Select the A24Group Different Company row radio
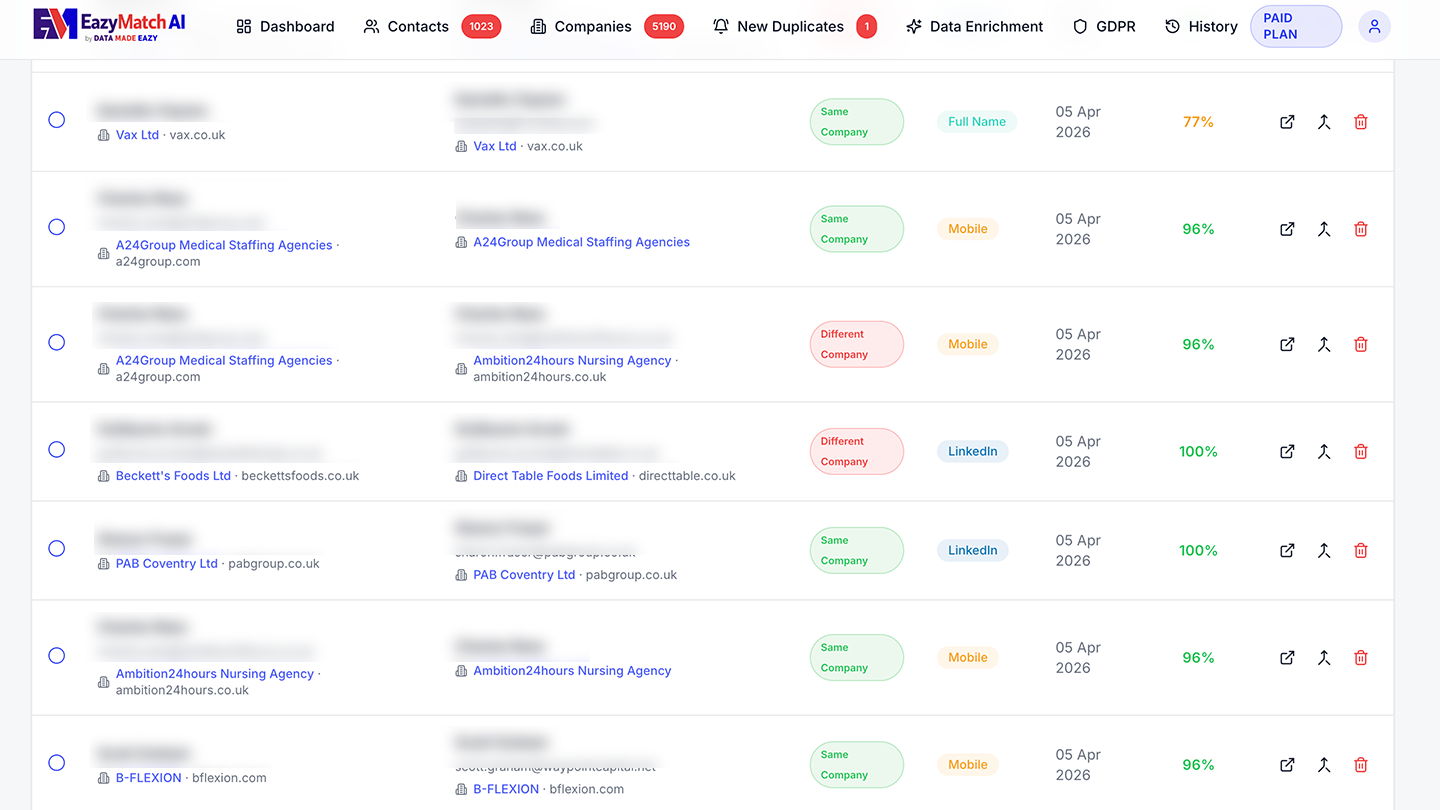Viewport: 1440px width, 810px height. [57, 342]
